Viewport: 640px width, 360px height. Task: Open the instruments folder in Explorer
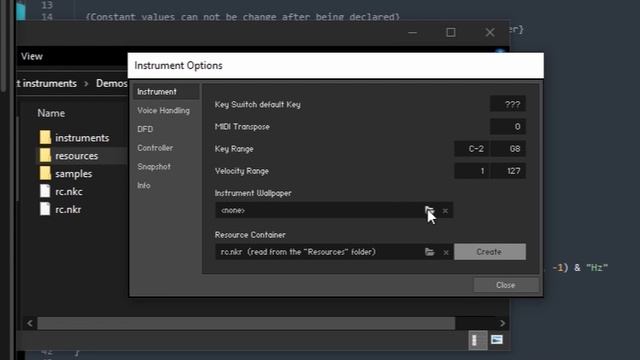[x=82, y=138]
